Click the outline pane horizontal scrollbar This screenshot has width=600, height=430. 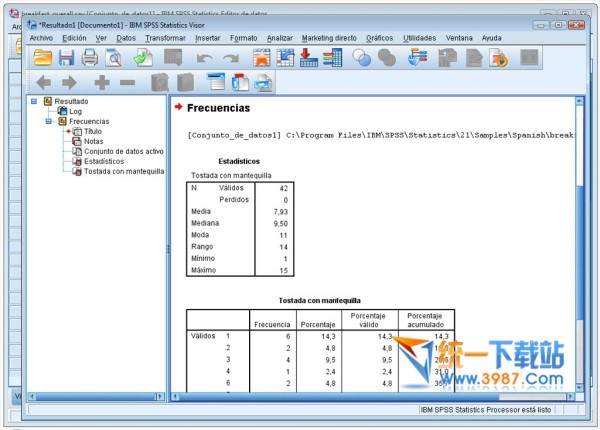point(96,397)
